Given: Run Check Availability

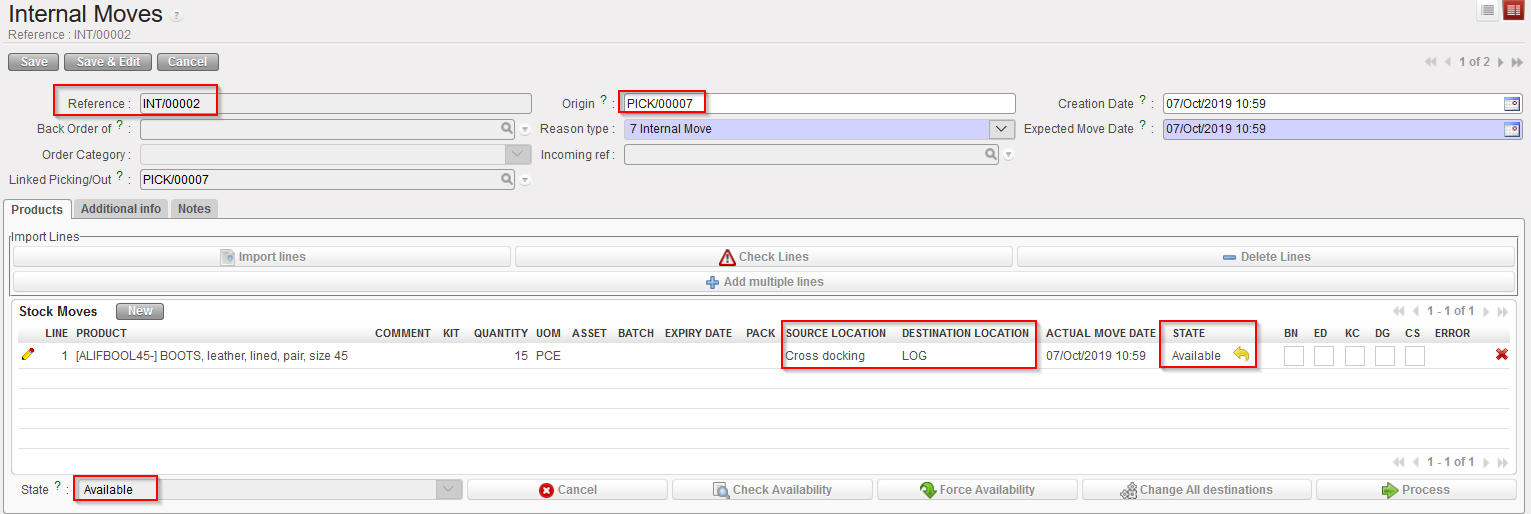Looking at the screenshot, I should (x=772, y=490).
